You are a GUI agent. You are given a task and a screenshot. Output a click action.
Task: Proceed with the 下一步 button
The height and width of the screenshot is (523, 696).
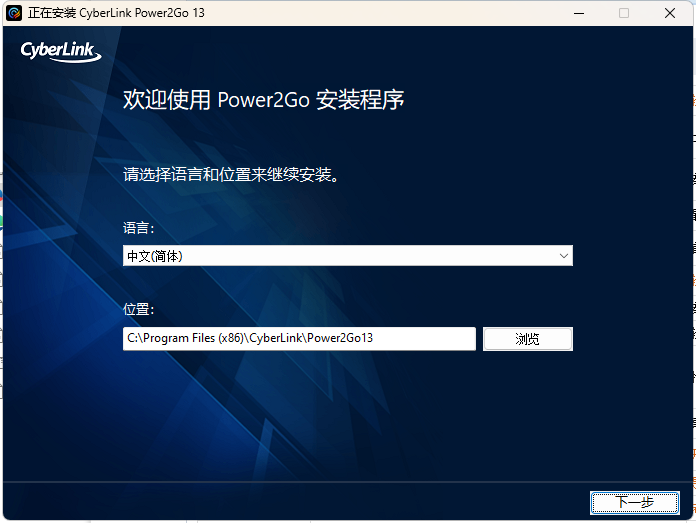[635, 502]
